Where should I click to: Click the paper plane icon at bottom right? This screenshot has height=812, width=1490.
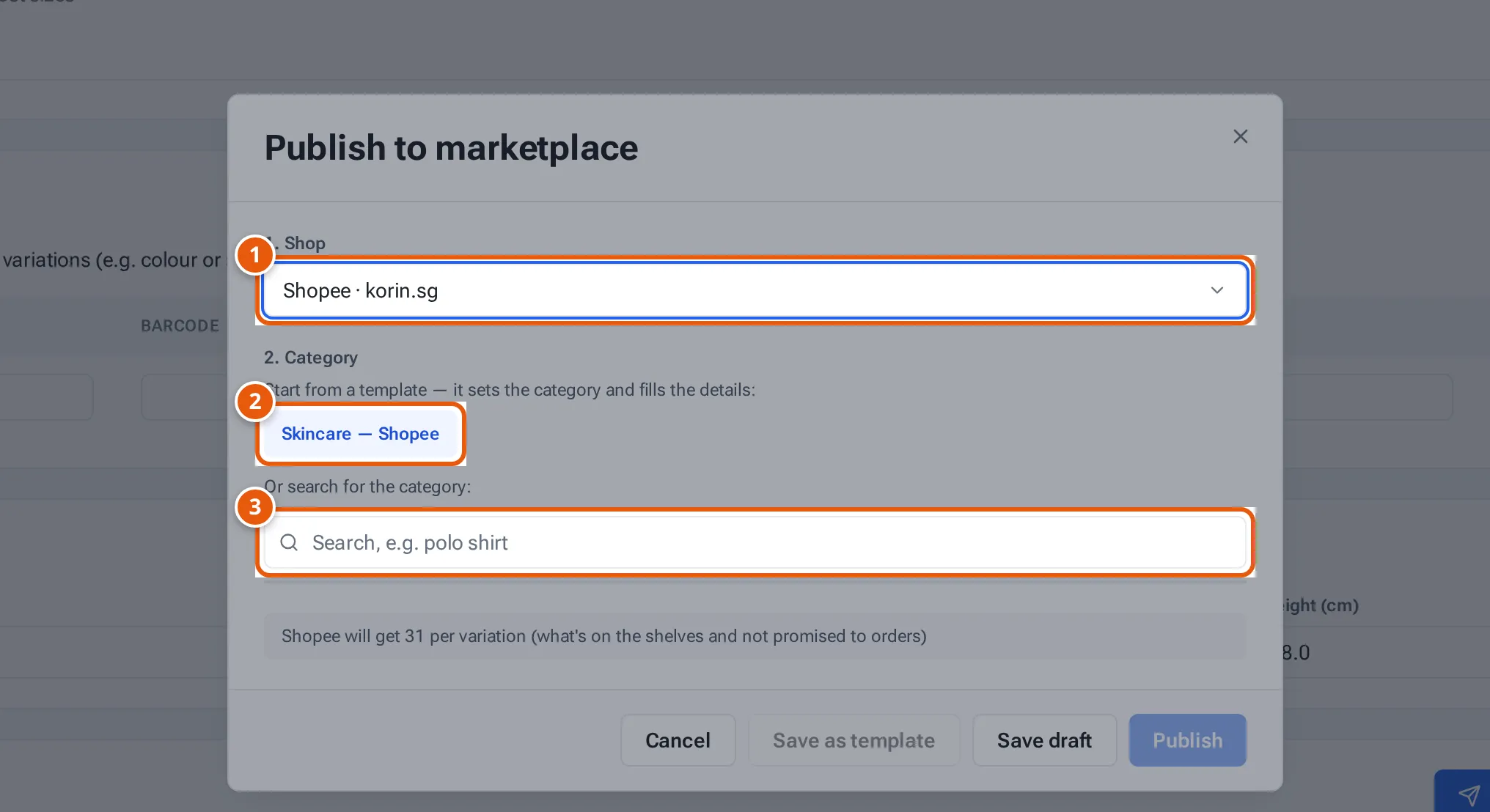click(x=1468, y=795)
